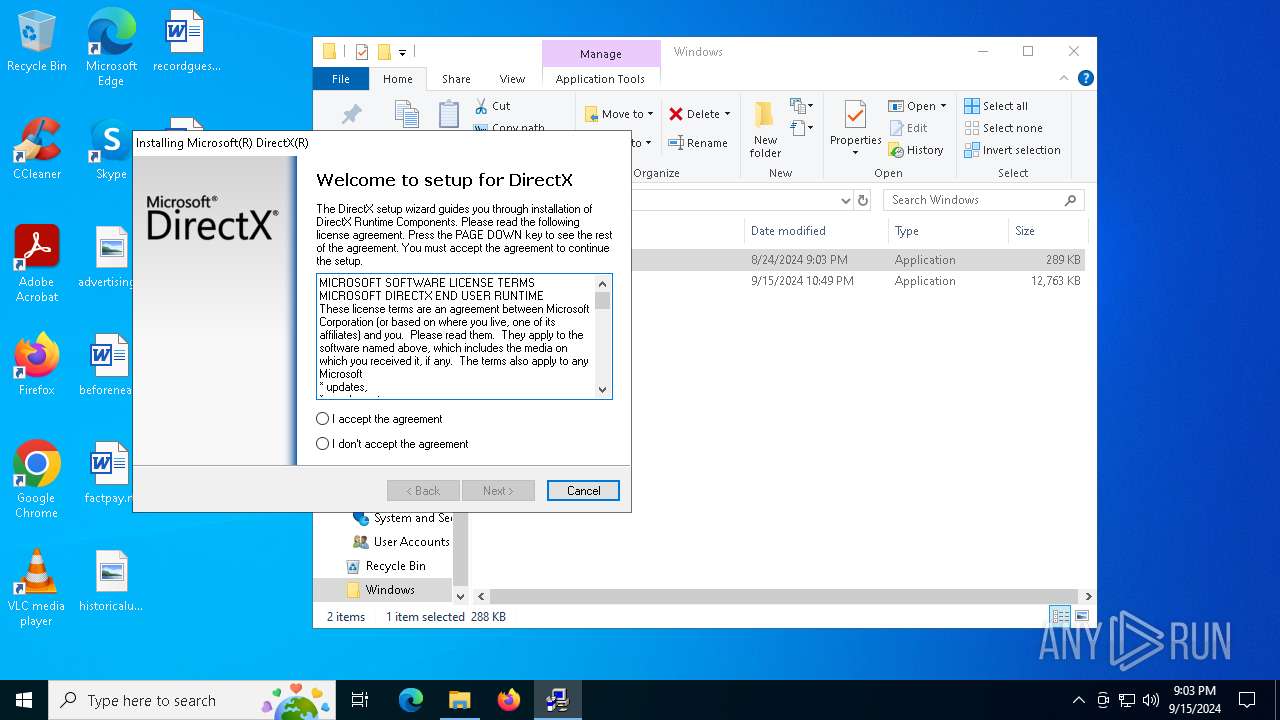Switch to the Home ribbon tab
Viewport: 1280px width, 720px height.
(397, 79)
